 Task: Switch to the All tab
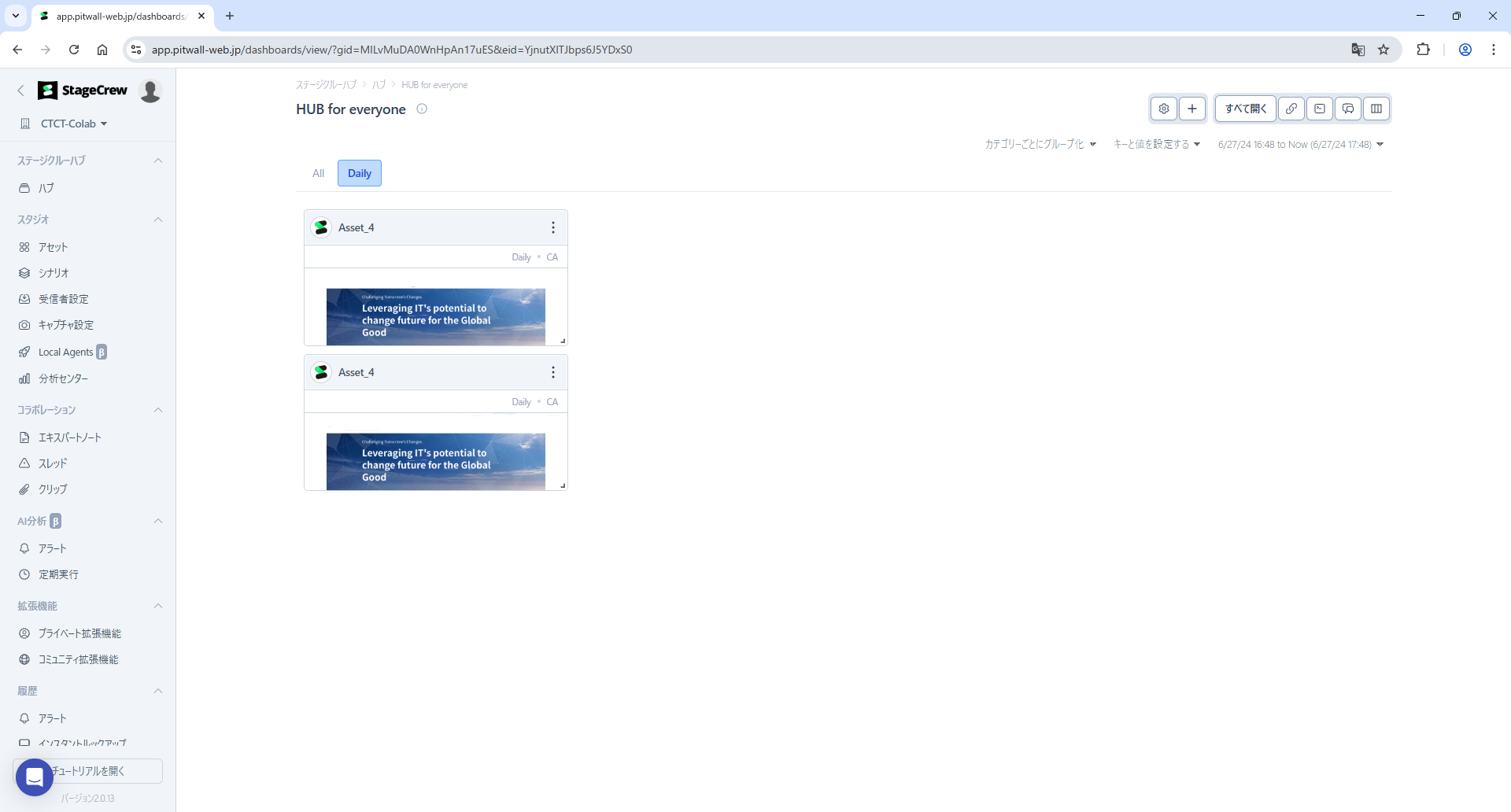pos(318,173)
